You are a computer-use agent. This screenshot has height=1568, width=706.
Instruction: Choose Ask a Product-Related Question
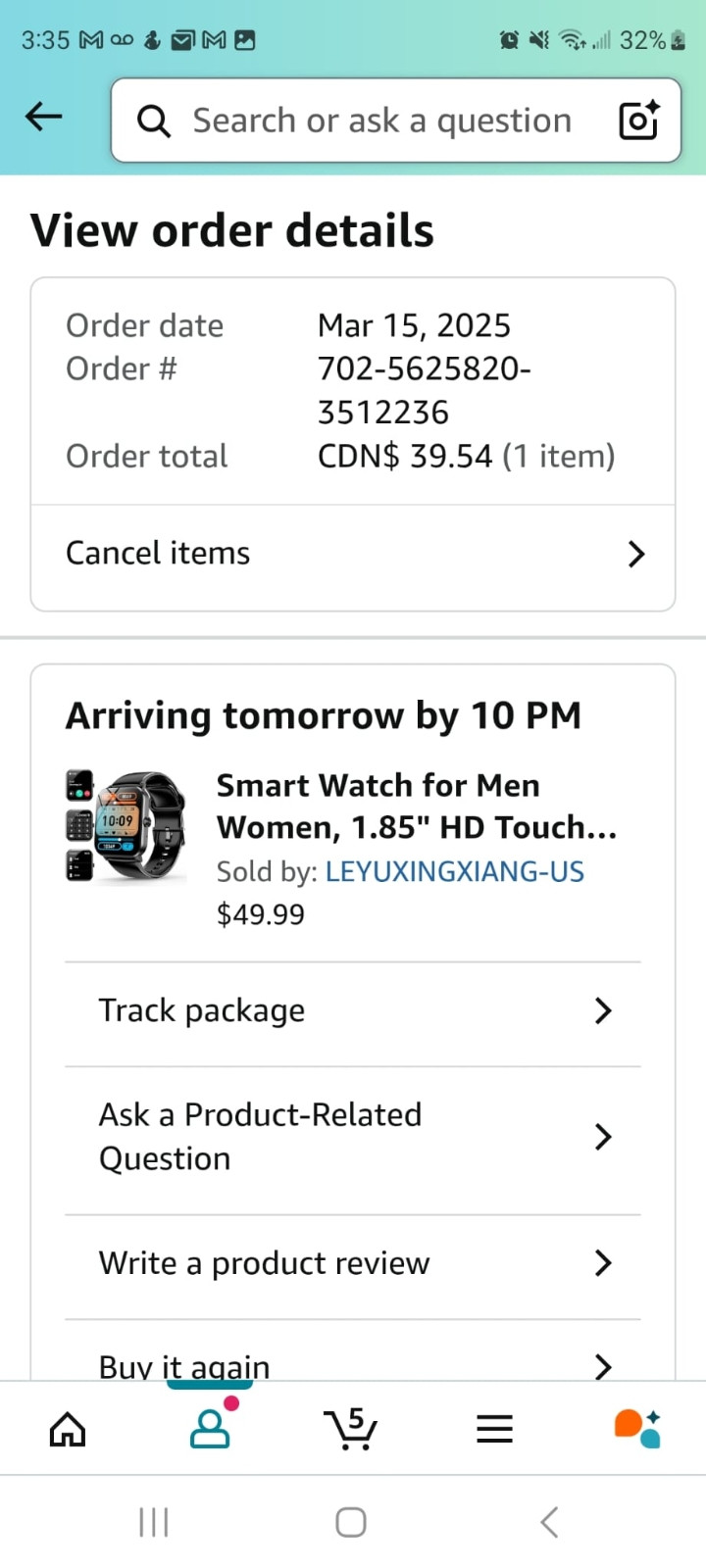(260, 1137)
